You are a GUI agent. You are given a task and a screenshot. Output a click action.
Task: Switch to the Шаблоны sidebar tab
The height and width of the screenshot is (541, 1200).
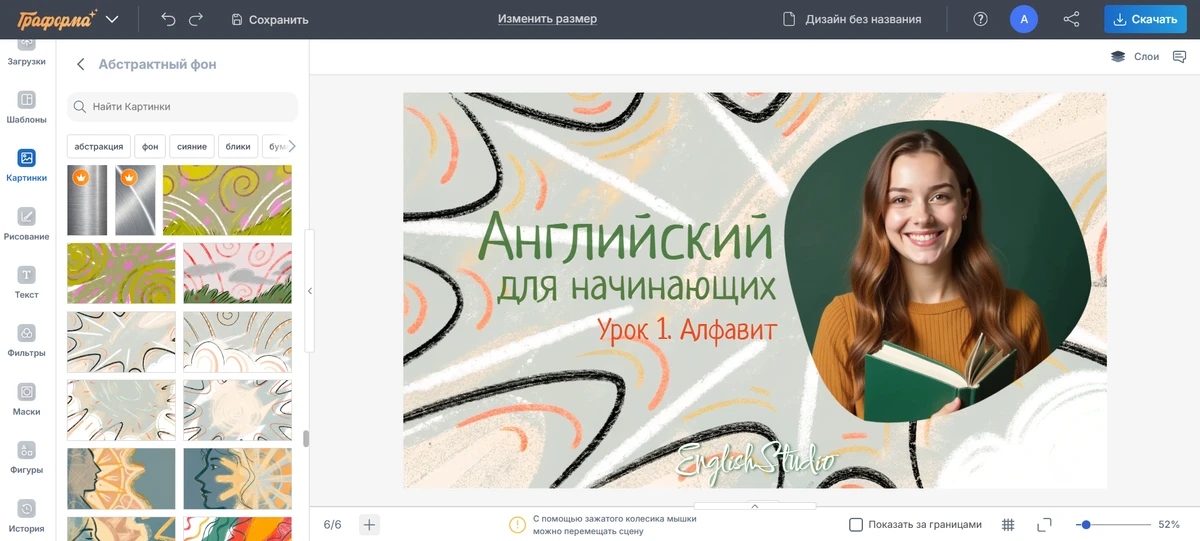pyautogui.click(x=27, y=106)
